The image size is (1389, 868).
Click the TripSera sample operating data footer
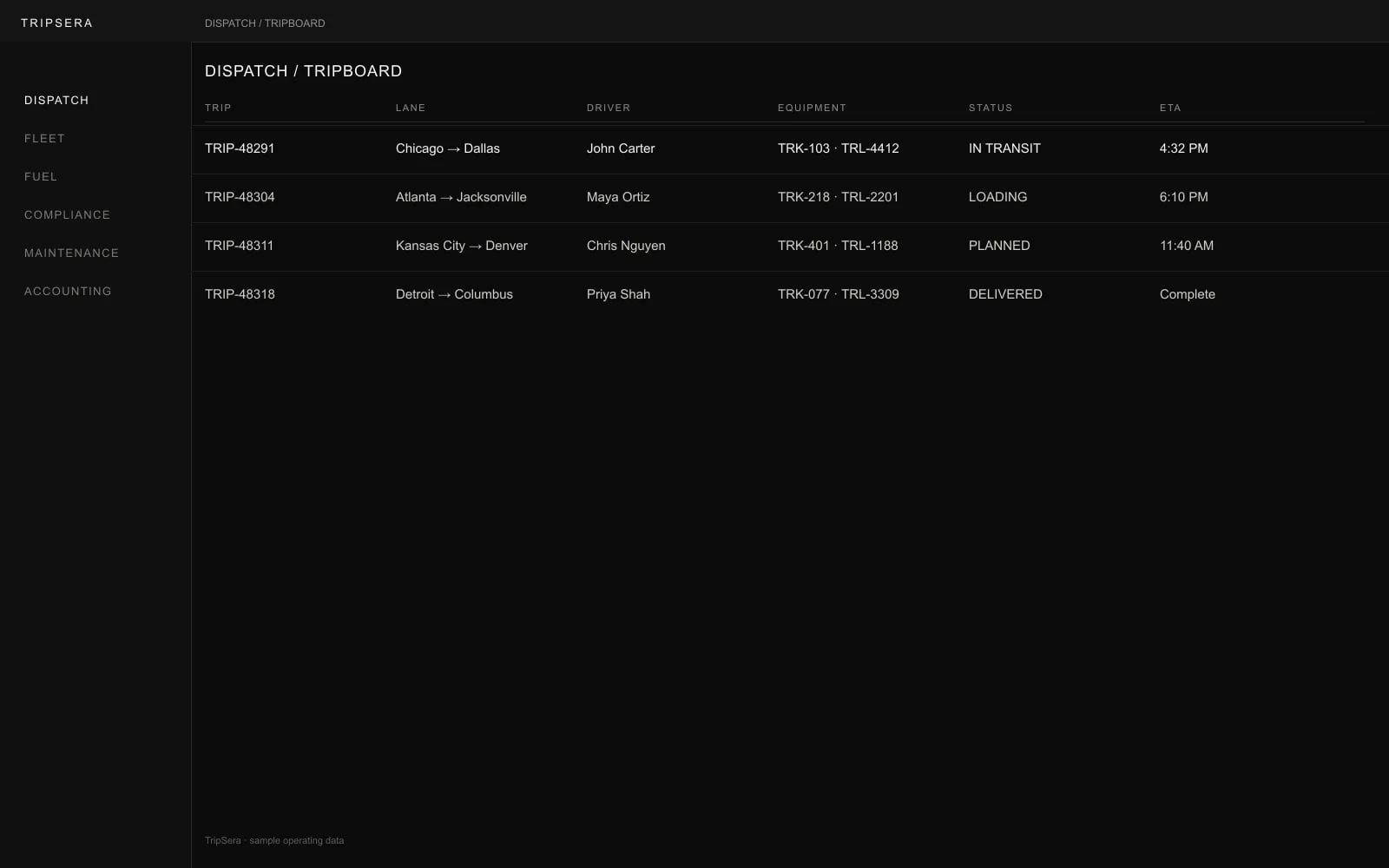274,840
